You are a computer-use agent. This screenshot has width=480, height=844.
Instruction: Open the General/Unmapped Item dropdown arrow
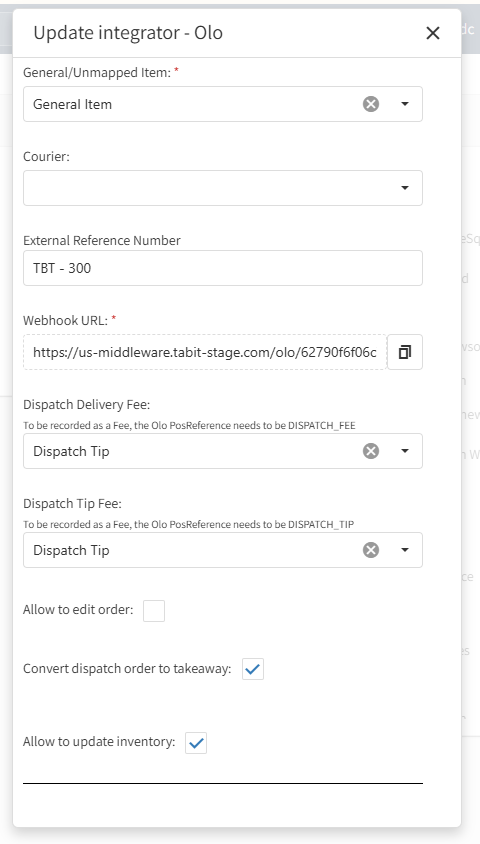pos(405,104)
